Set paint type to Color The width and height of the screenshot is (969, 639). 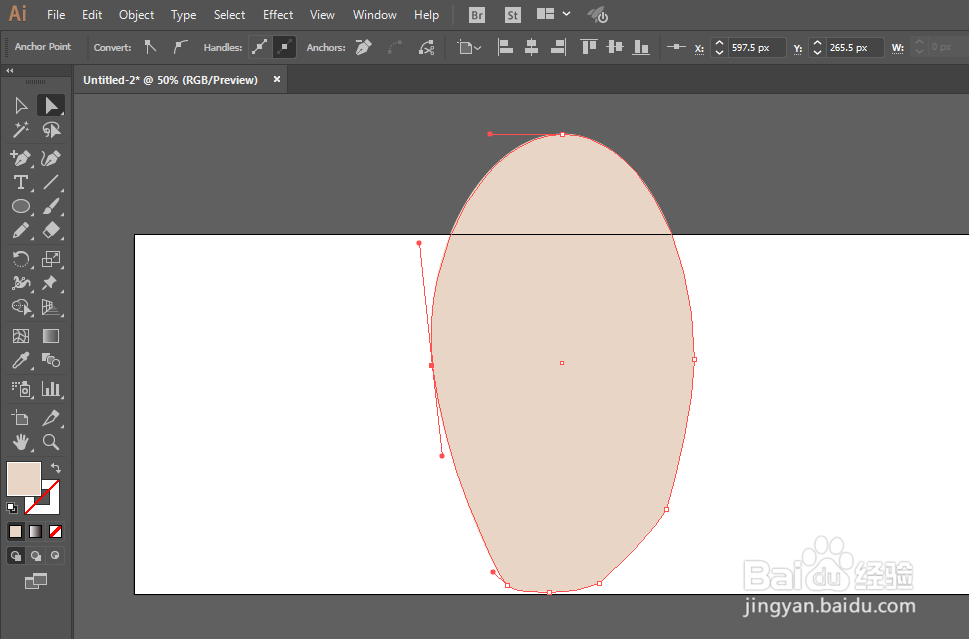click(x=15, y=531)
